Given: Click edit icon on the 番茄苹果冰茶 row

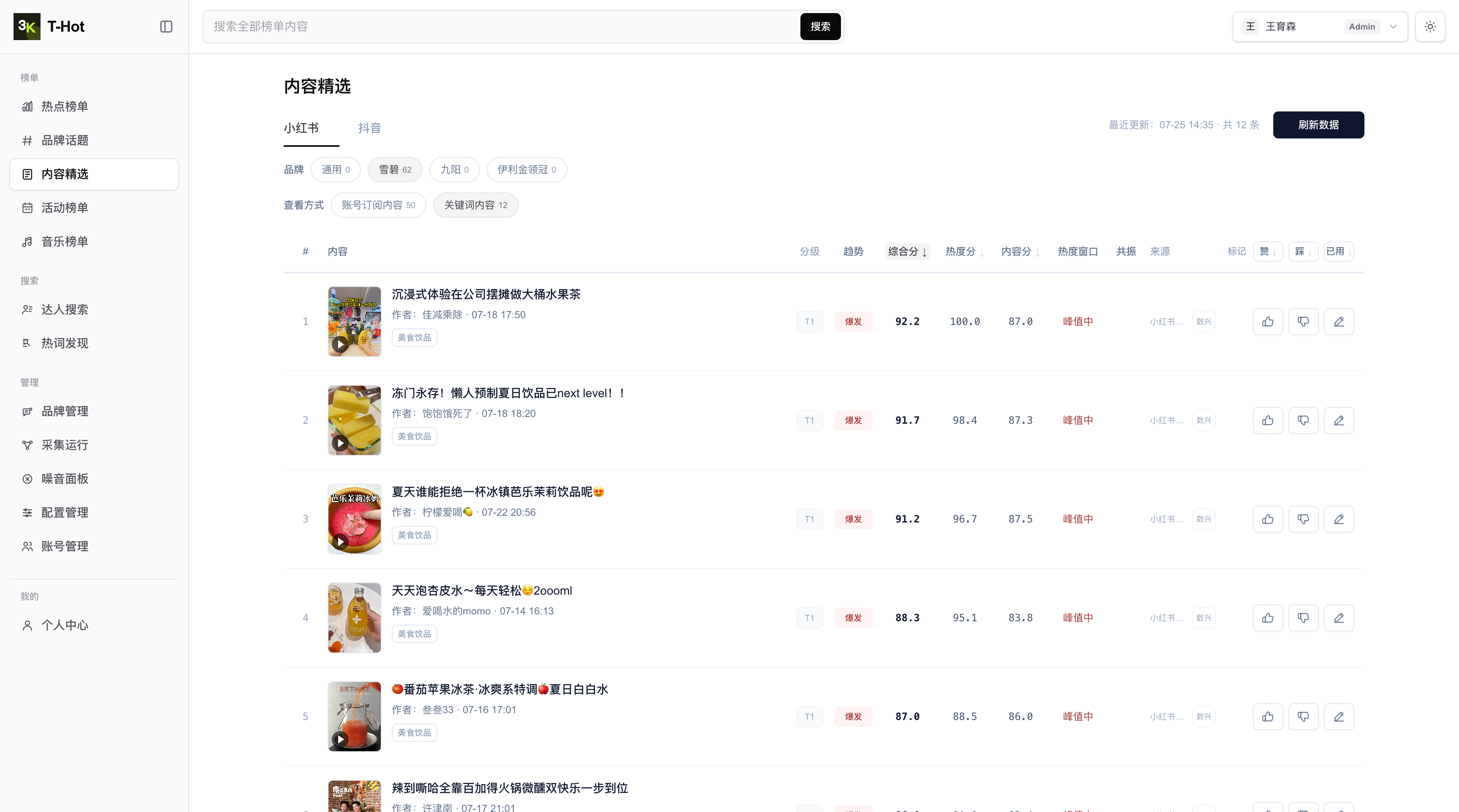Looking at the screenshot, I should pos(1339,717).
